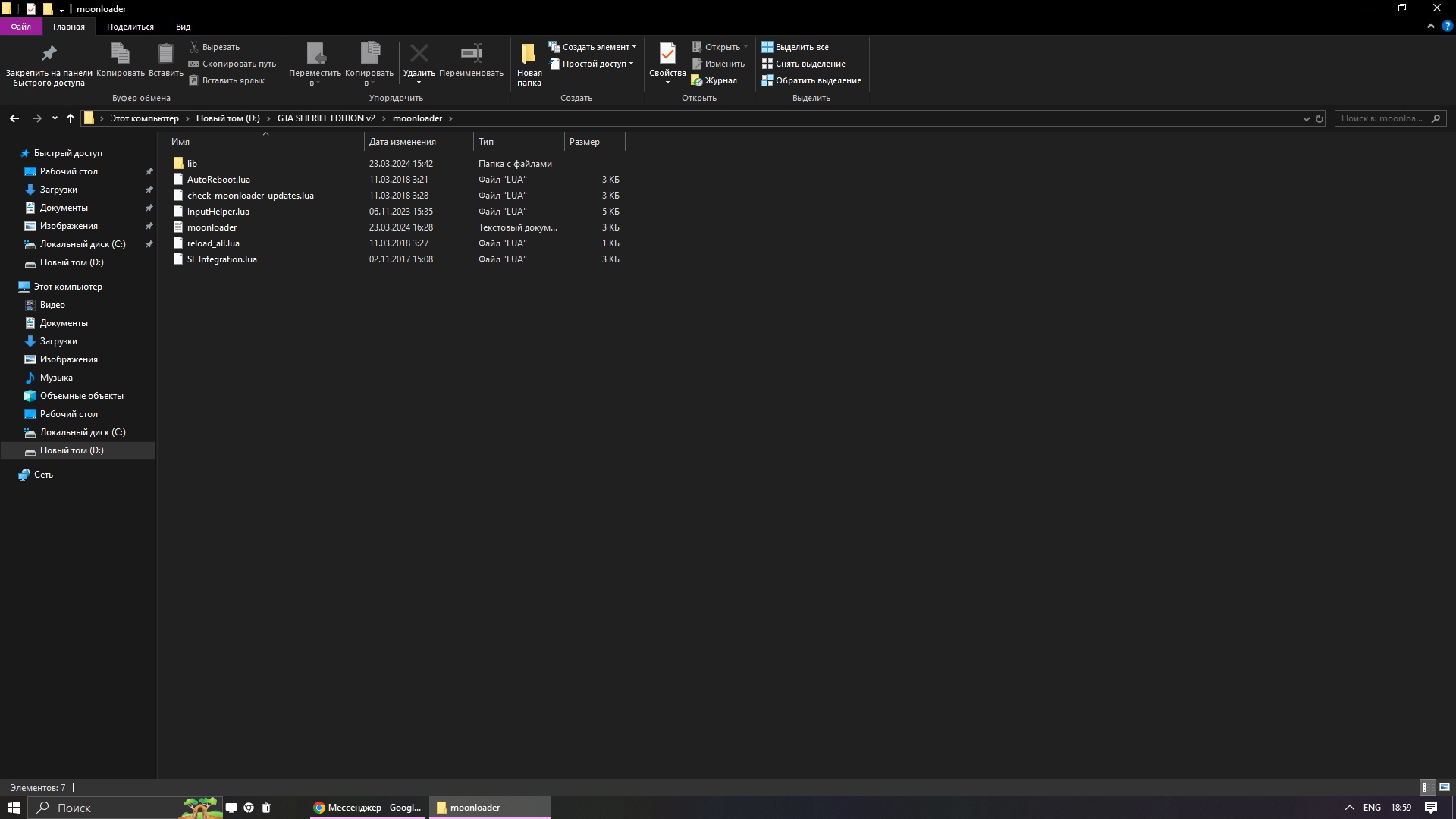
Task: Click the GTA SHERIFF EDITION v2 breadcrumb
Action: (326, 118)
